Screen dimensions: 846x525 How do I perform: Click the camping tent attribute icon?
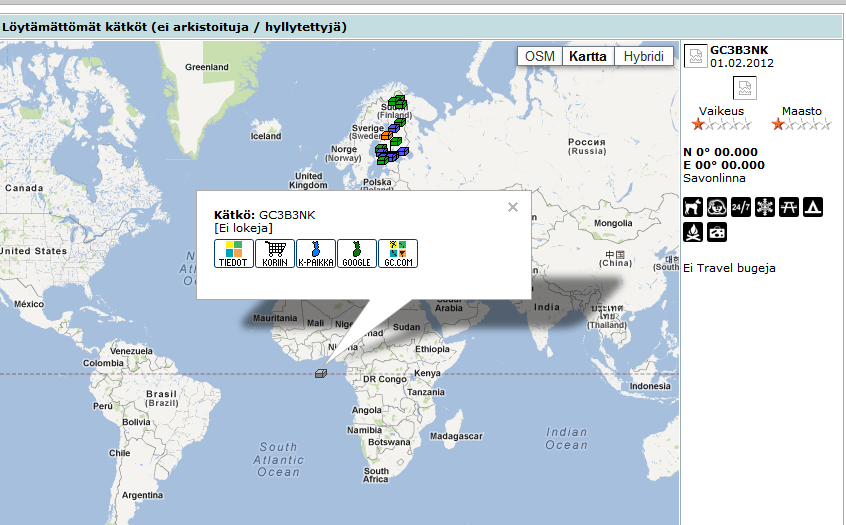[813, 207]
